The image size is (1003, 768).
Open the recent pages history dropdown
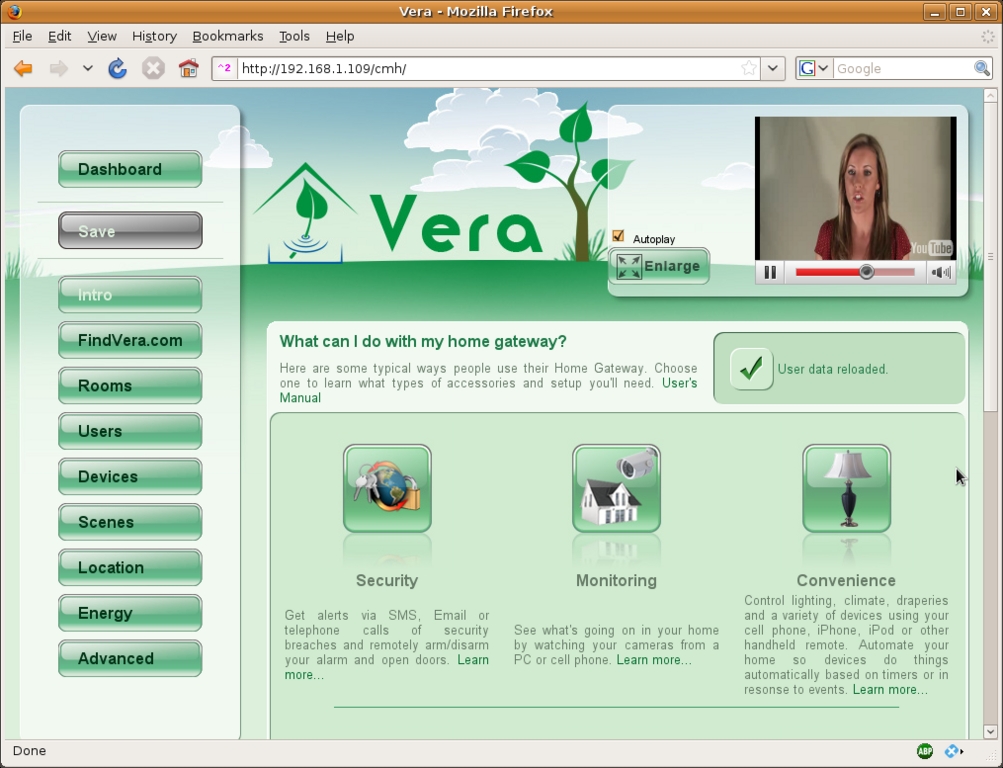(x=88, y=69)
